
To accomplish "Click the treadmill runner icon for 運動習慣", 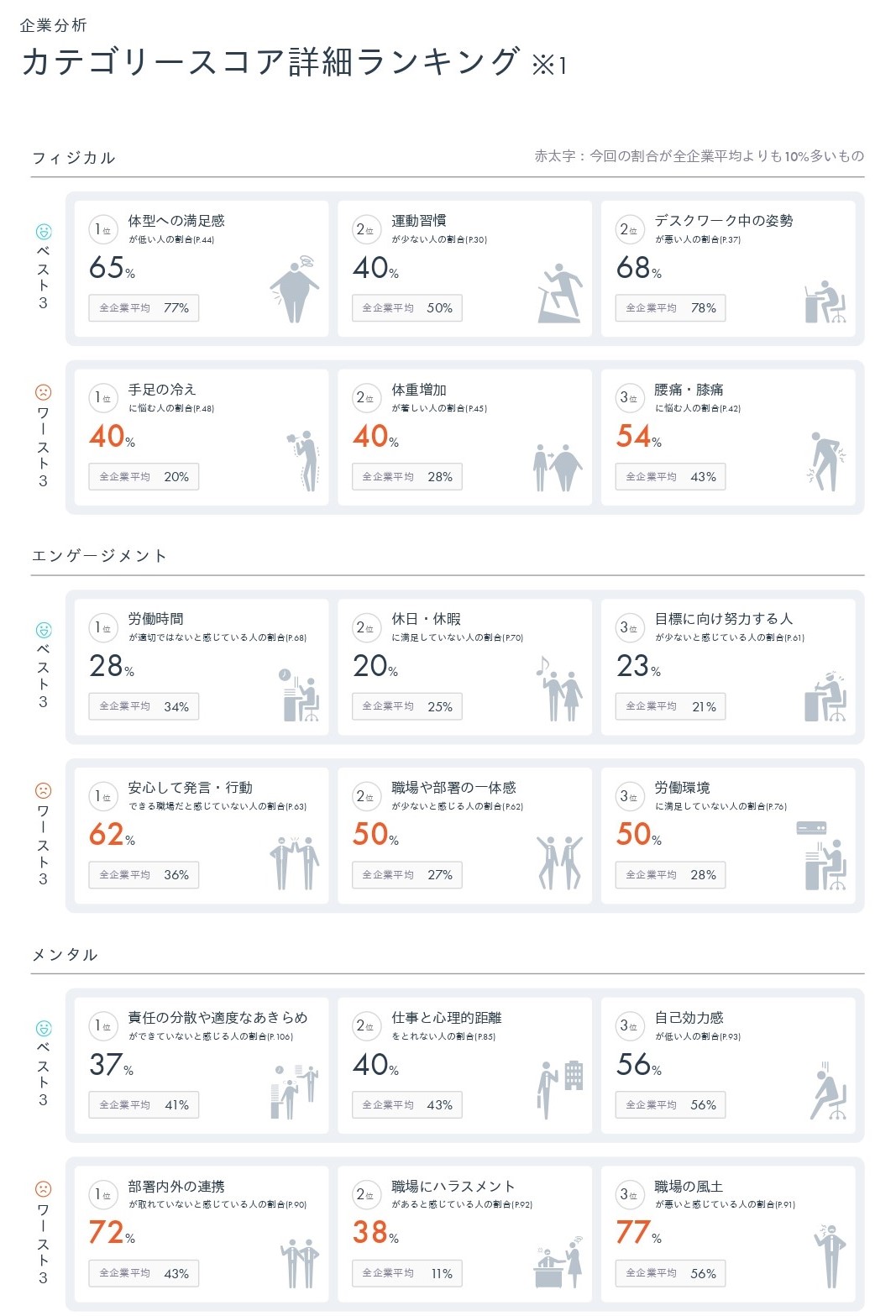I will 560,293.
